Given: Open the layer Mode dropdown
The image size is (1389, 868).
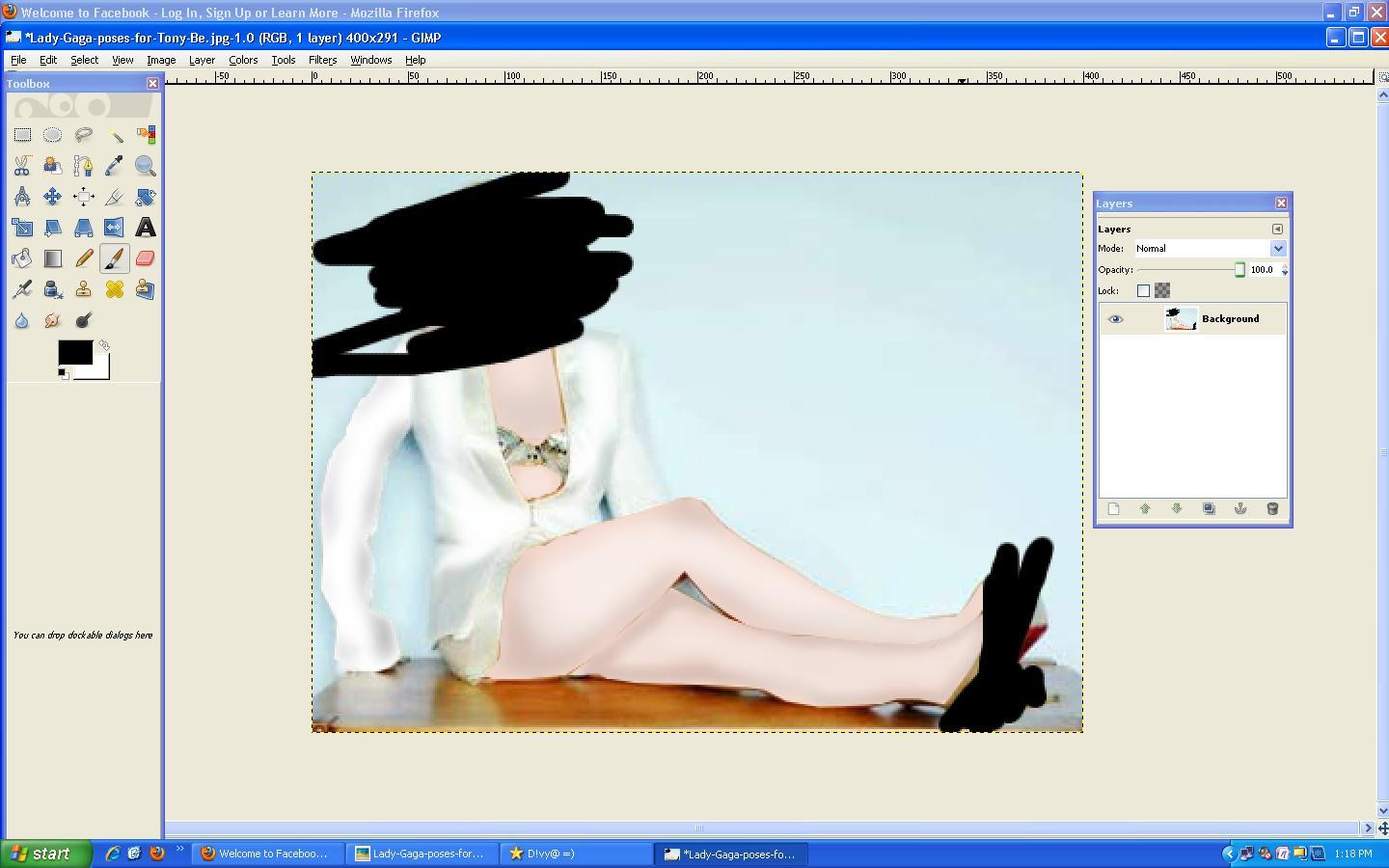Looking at the screenshot, I should [x=1211, y=249].
